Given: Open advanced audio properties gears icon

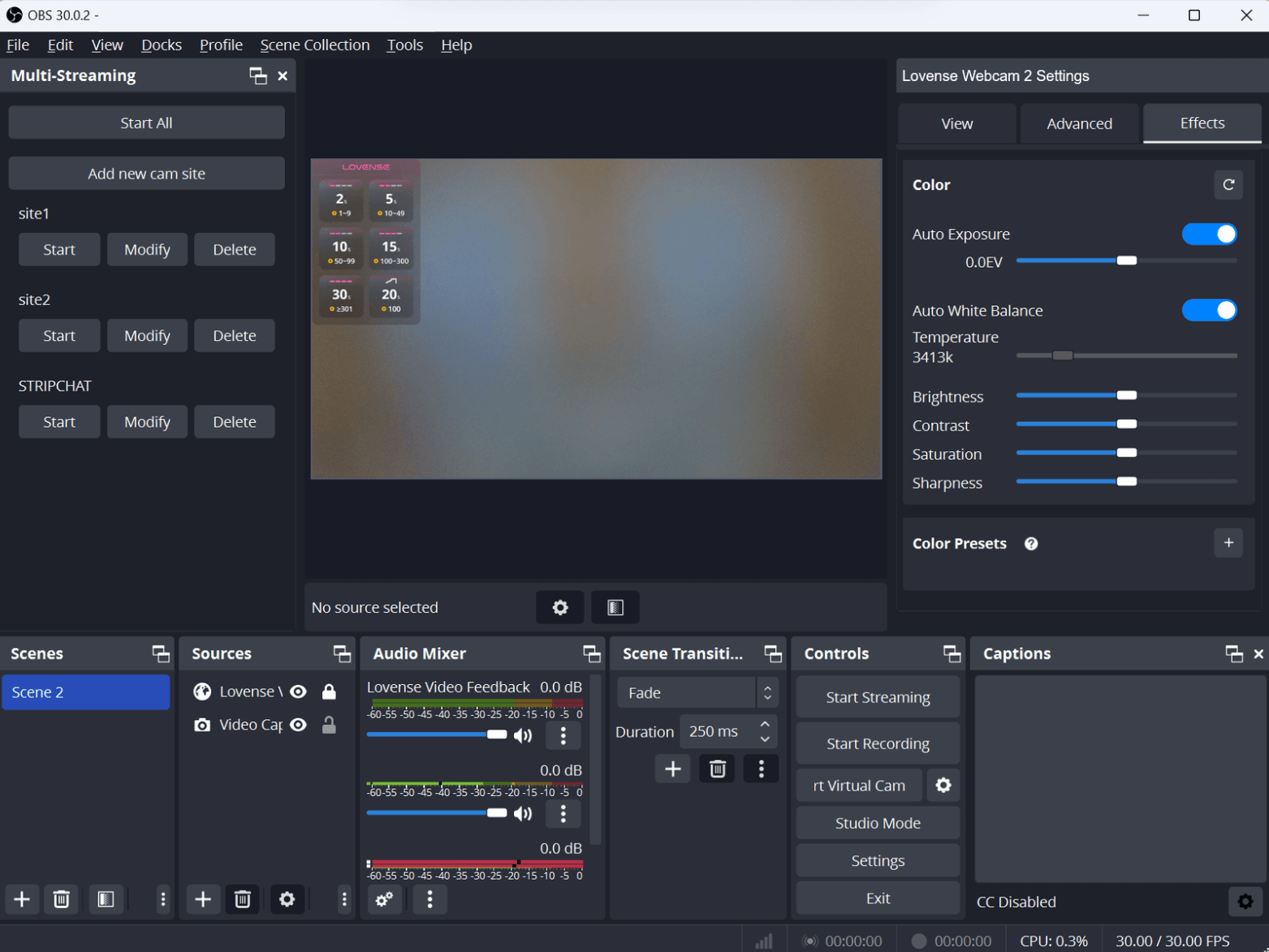Looking at the screenshot, I should point(384,899).
